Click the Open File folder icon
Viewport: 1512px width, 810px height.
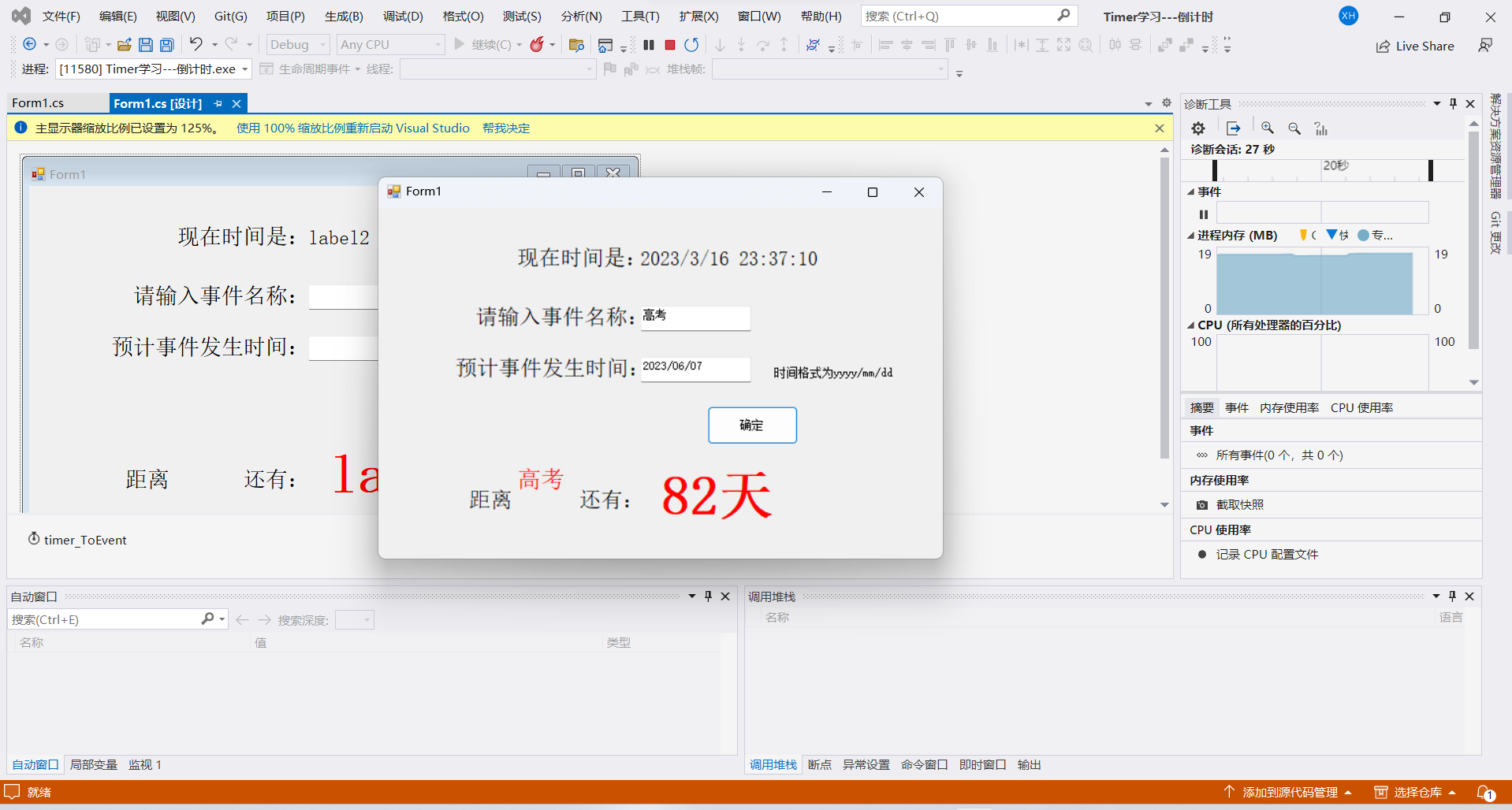pos(124,45)
